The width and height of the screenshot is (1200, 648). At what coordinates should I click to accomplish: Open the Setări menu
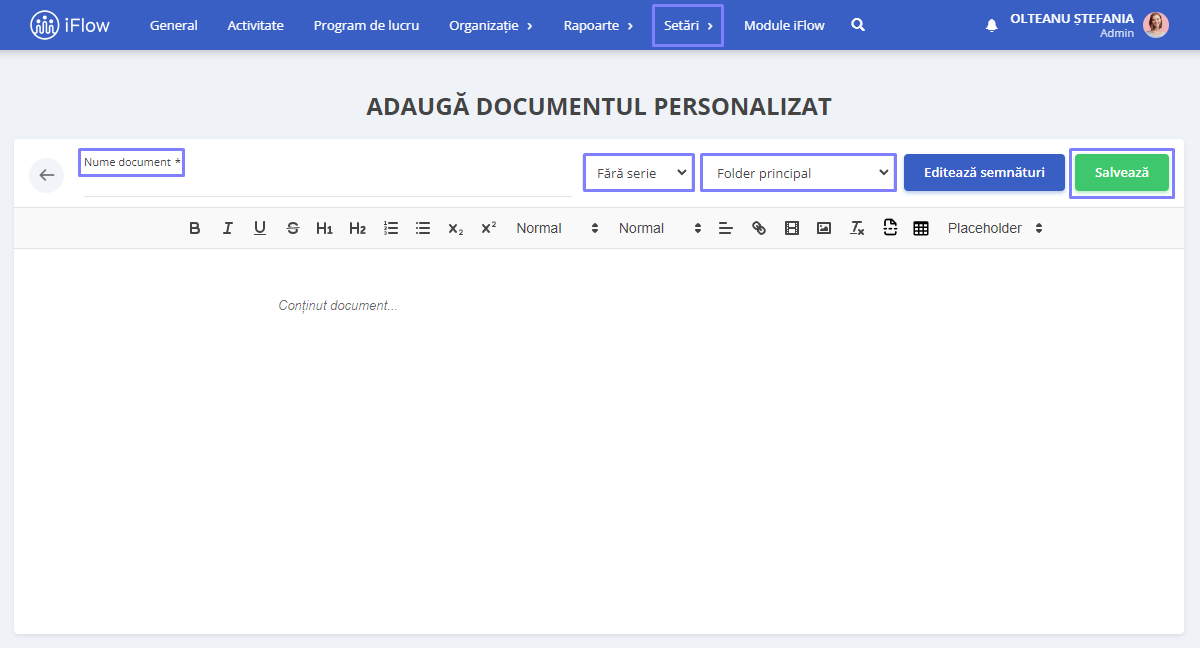click(x=688, y=25)
